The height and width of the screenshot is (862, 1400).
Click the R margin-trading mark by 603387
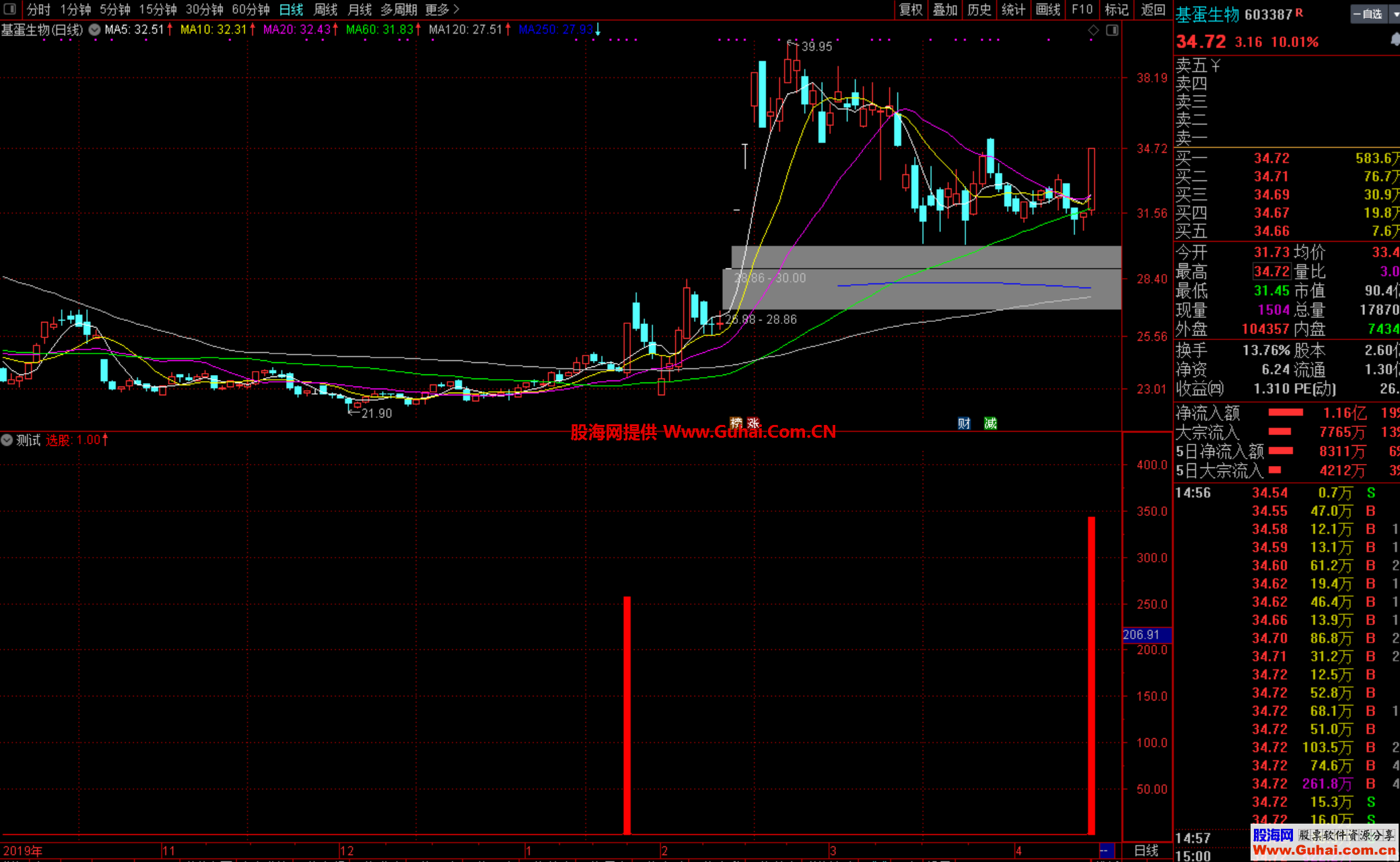[1299, 12]
